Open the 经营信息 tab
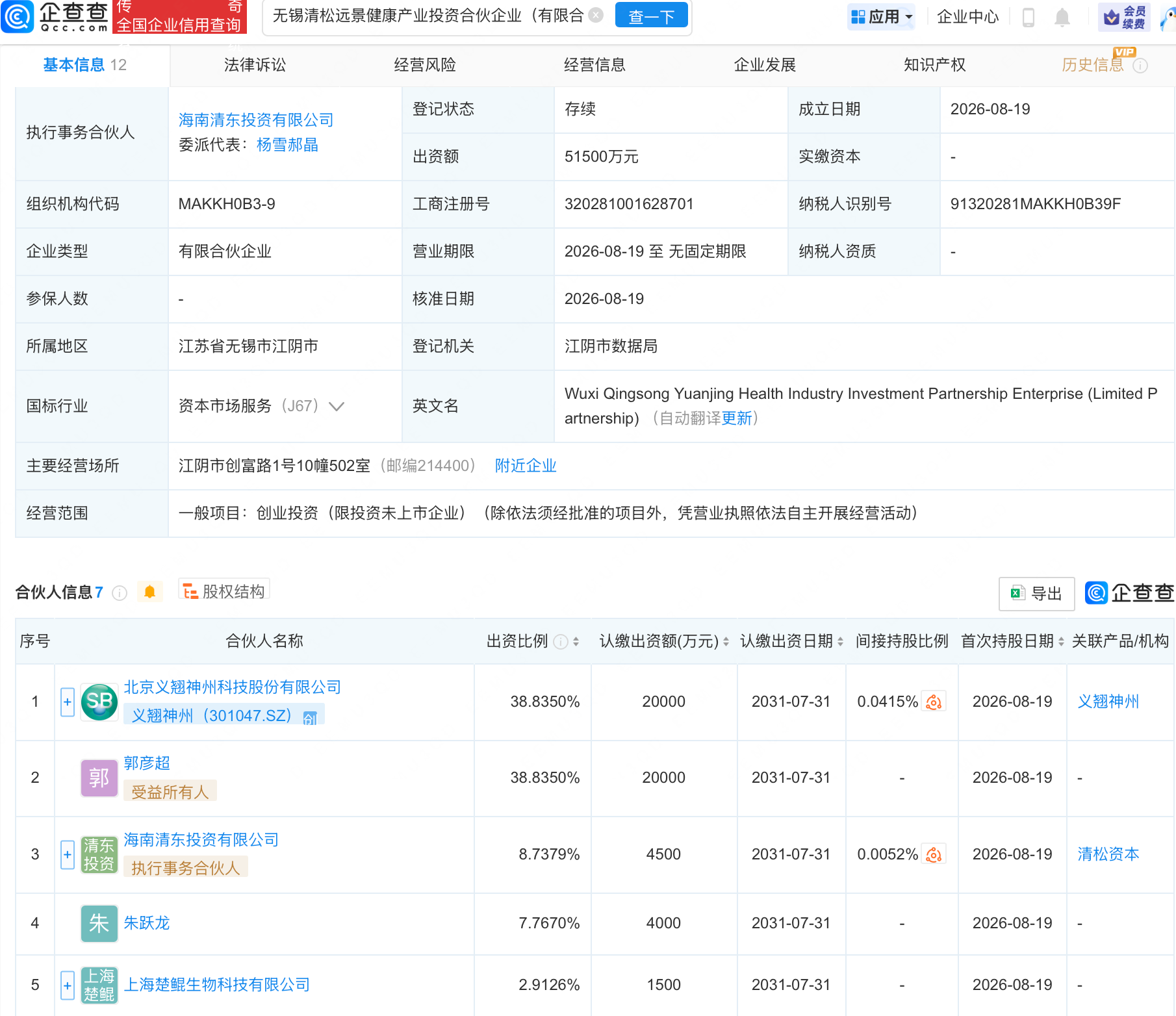The height and width of the screenshot is (1016, 1176). pos(595,65)
